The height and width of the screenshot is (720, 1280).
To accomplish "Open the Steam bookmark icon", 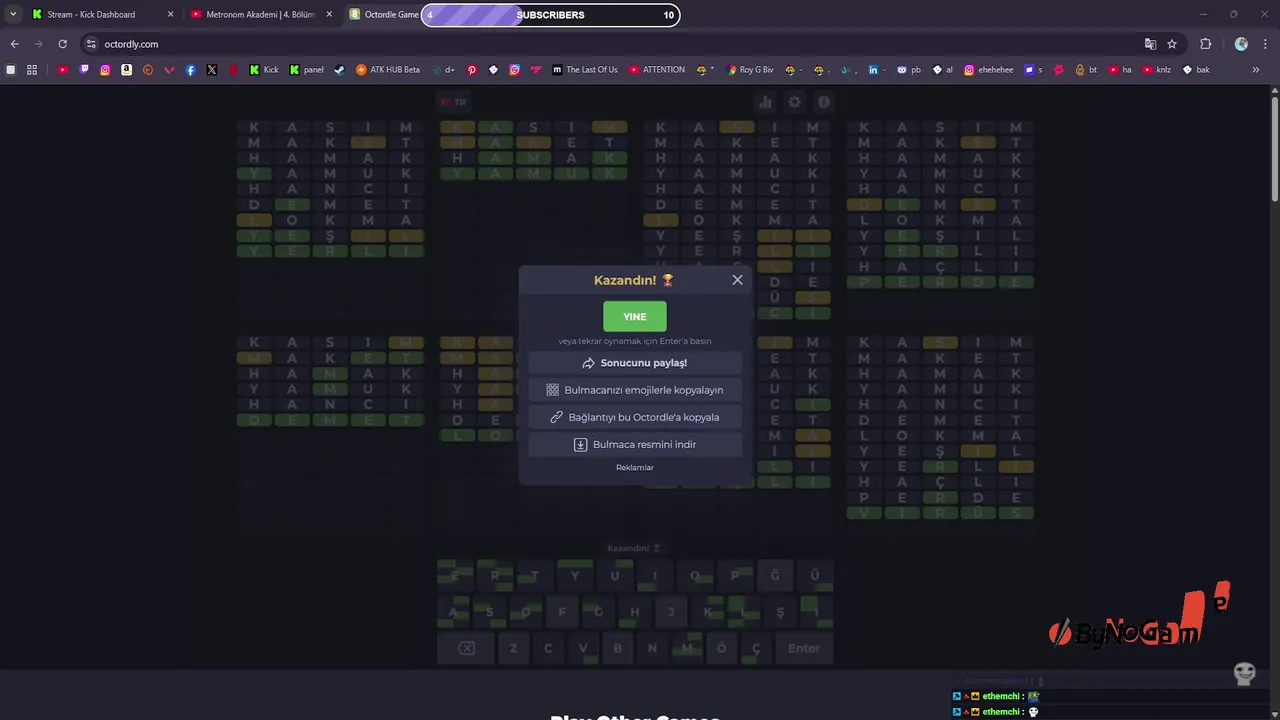I will 339,70.
